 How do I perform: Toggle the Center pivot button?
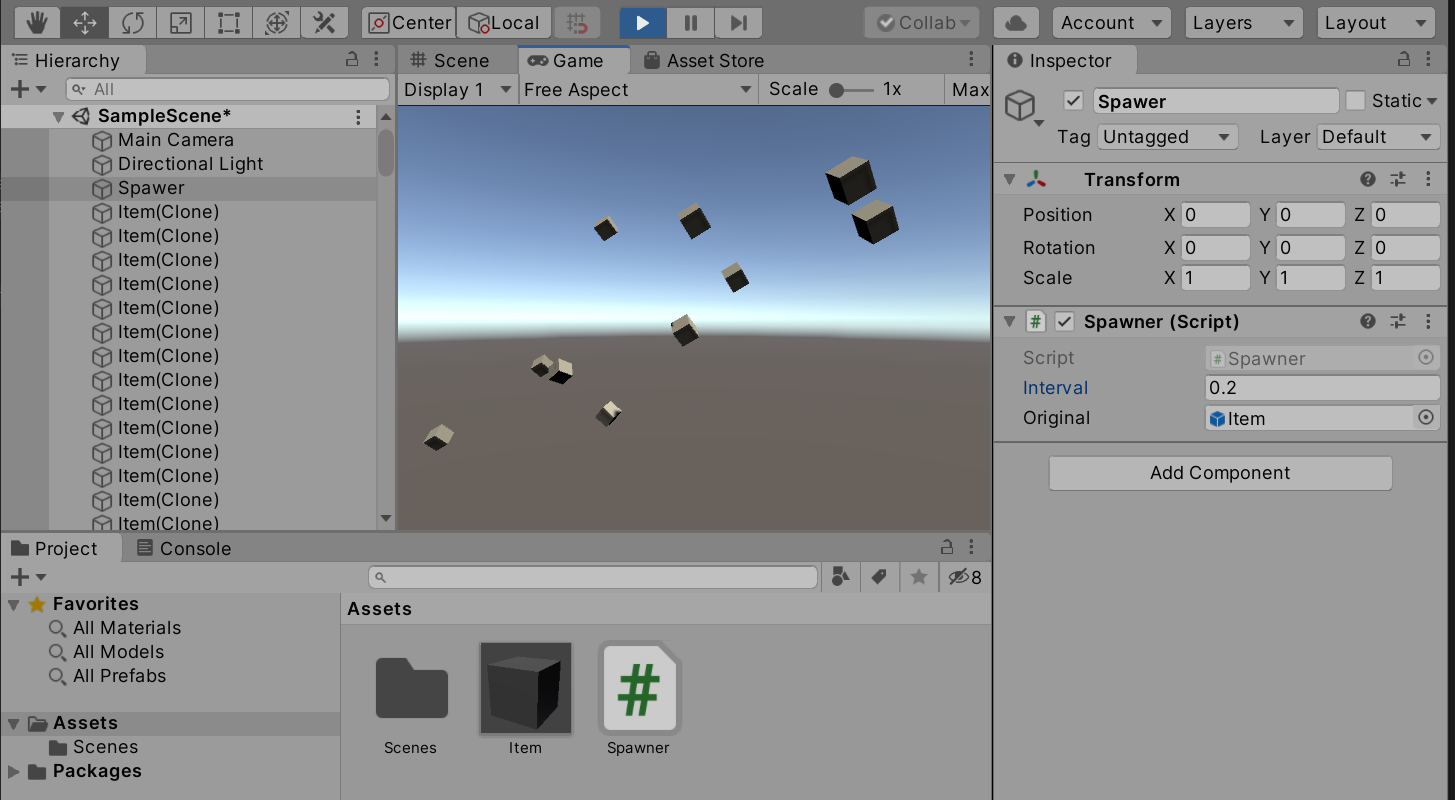[408, 22]
